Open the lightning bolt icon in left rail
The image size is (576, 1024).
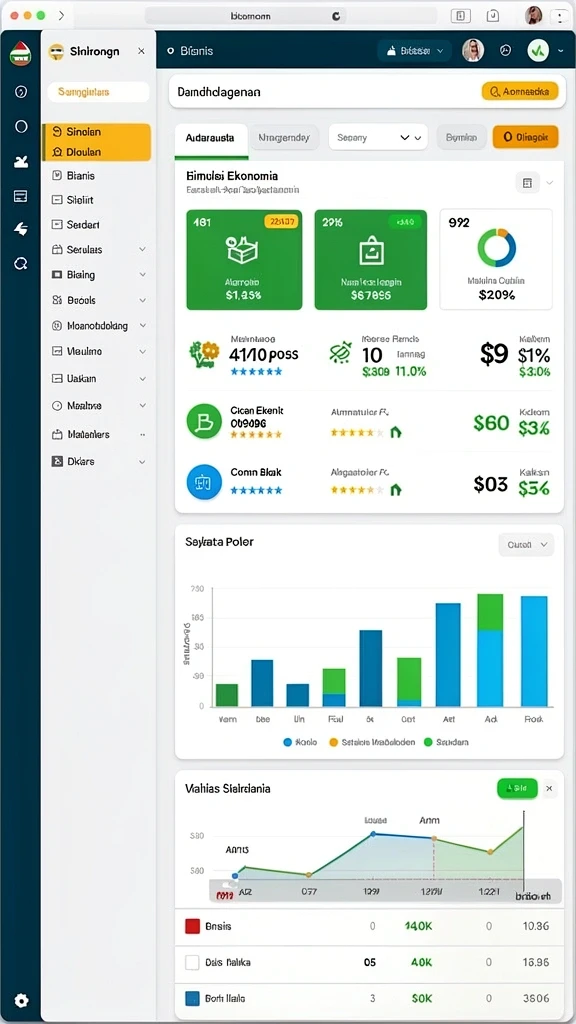(21, 229)
